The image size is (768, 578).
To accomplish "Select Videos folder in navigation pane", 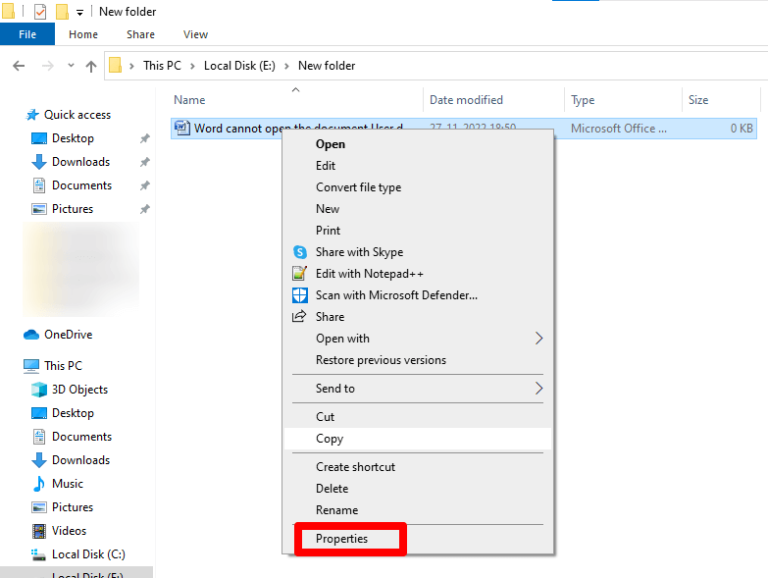I will point(69,531).
